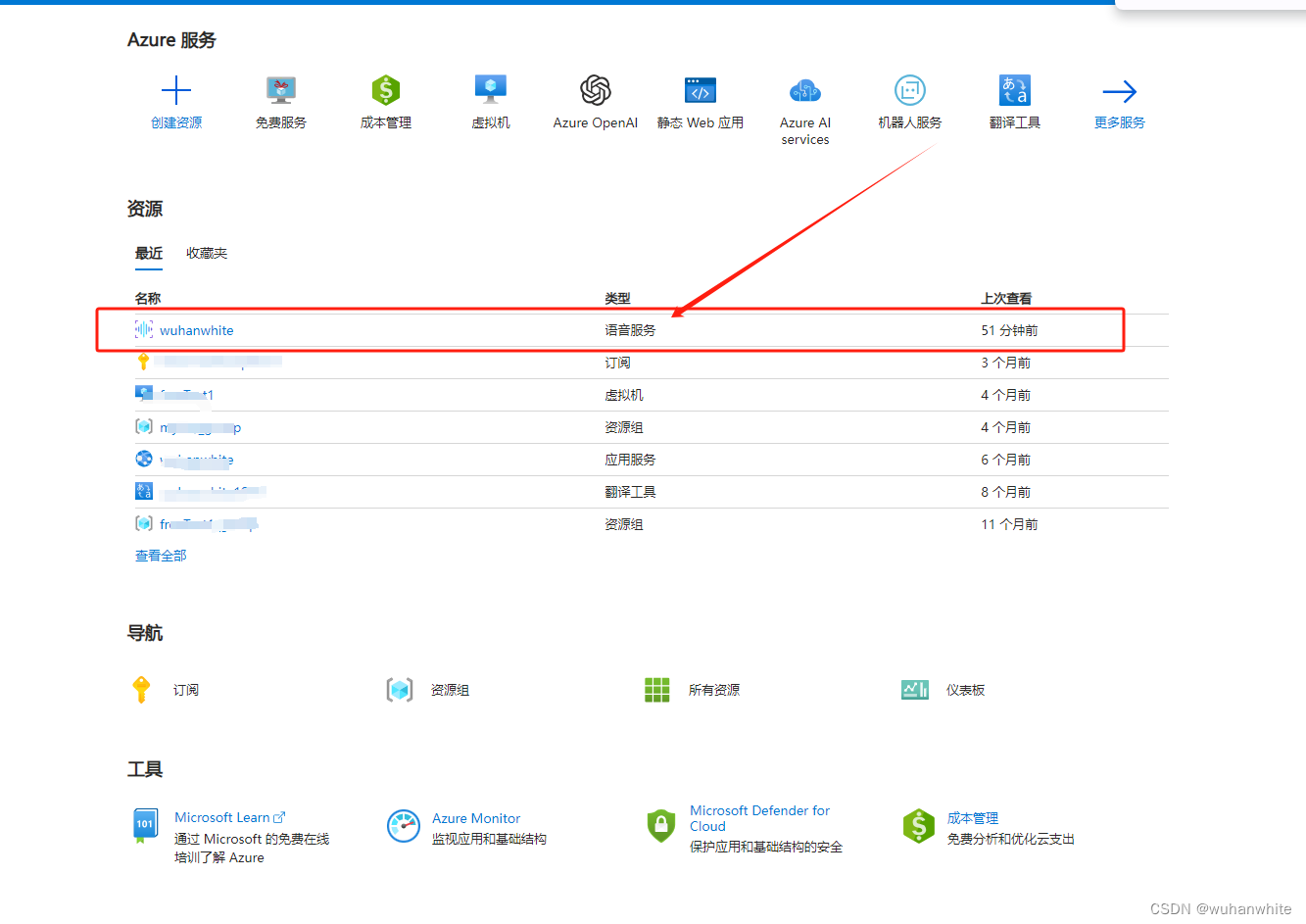
Task: Click the 语音服务 type cell
Action: pyautogui.click(x=630, y=330)
